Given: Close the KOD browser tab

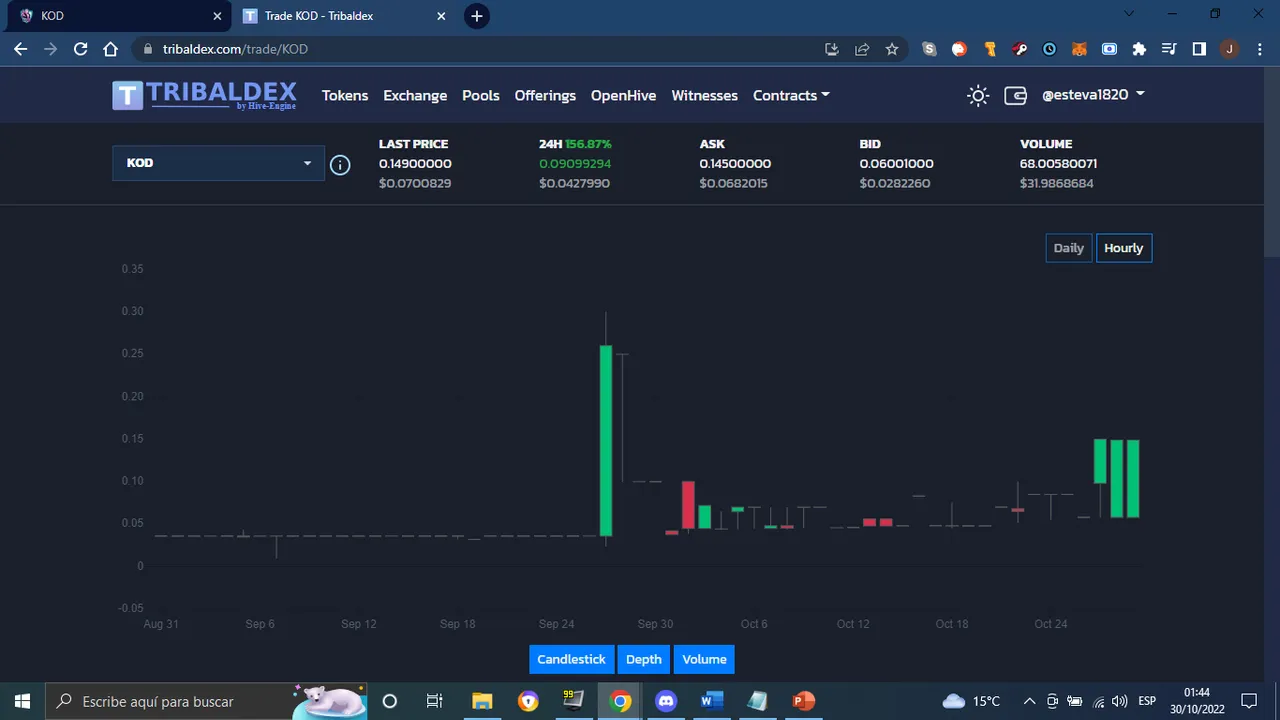Looking at the screenshot, I should [217, 16].
